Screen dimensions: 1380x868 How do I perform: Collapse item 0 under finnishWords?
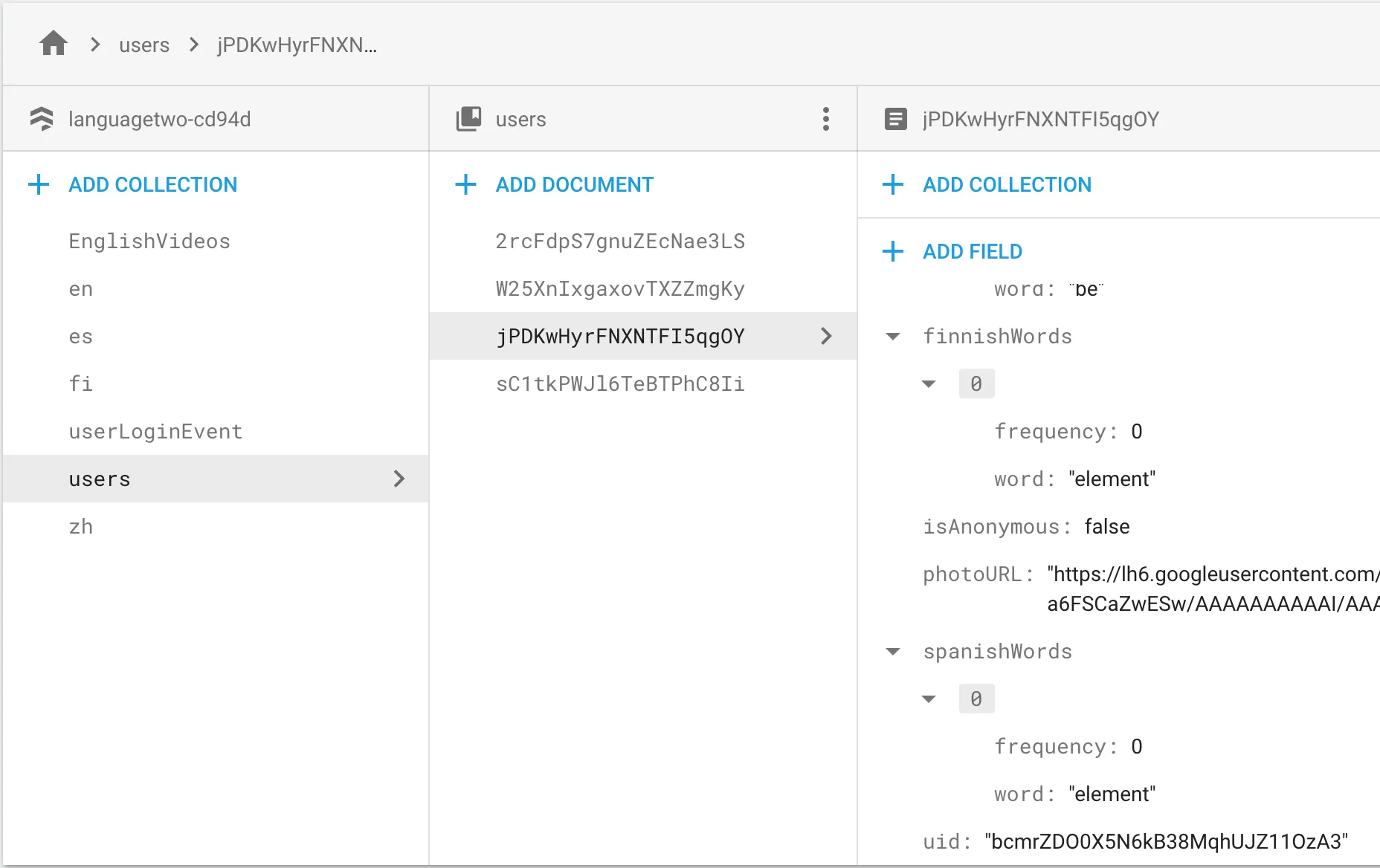[929, 384]
